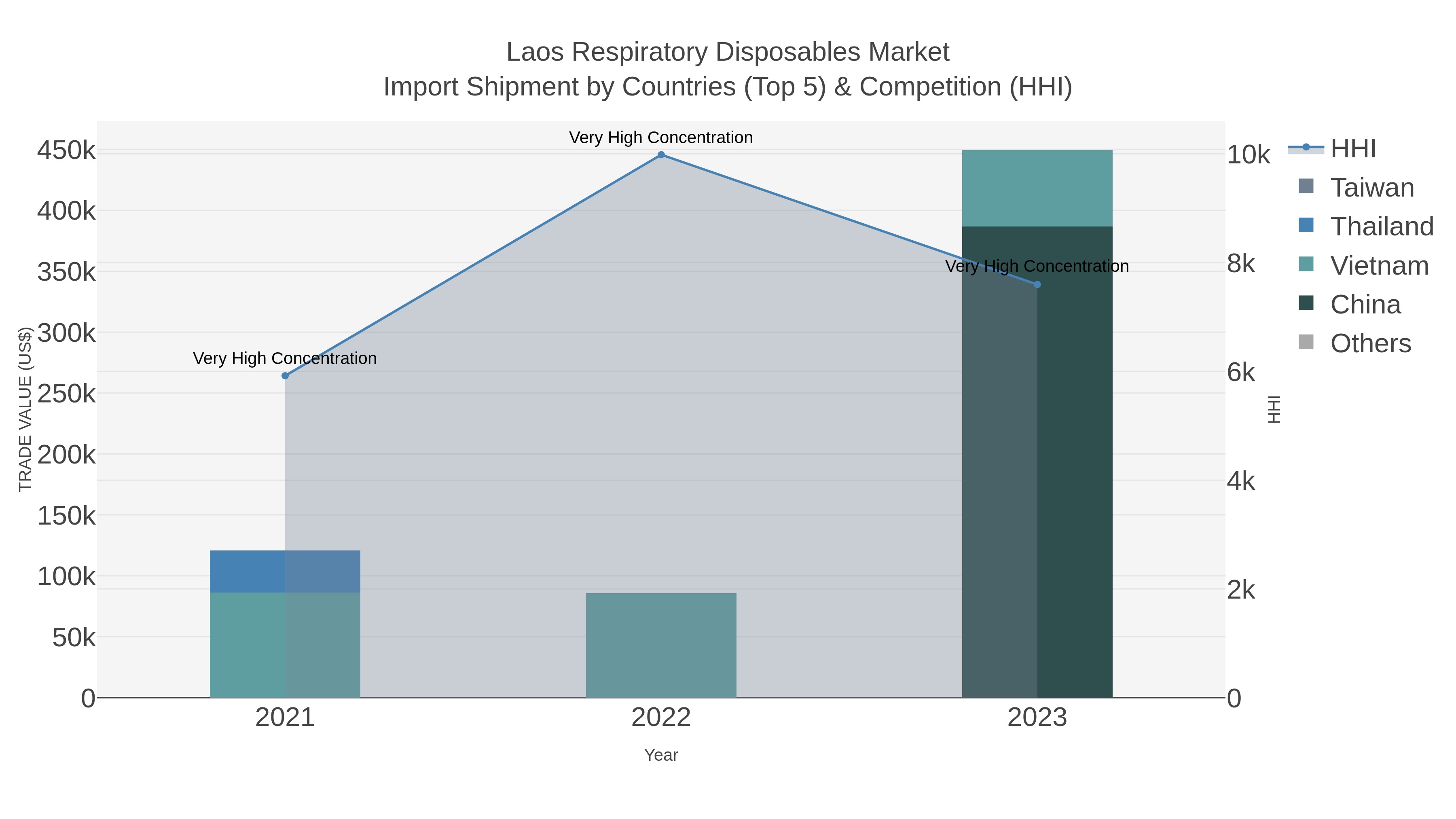Select the 2022 HHI peak data point

click(661, 155)
